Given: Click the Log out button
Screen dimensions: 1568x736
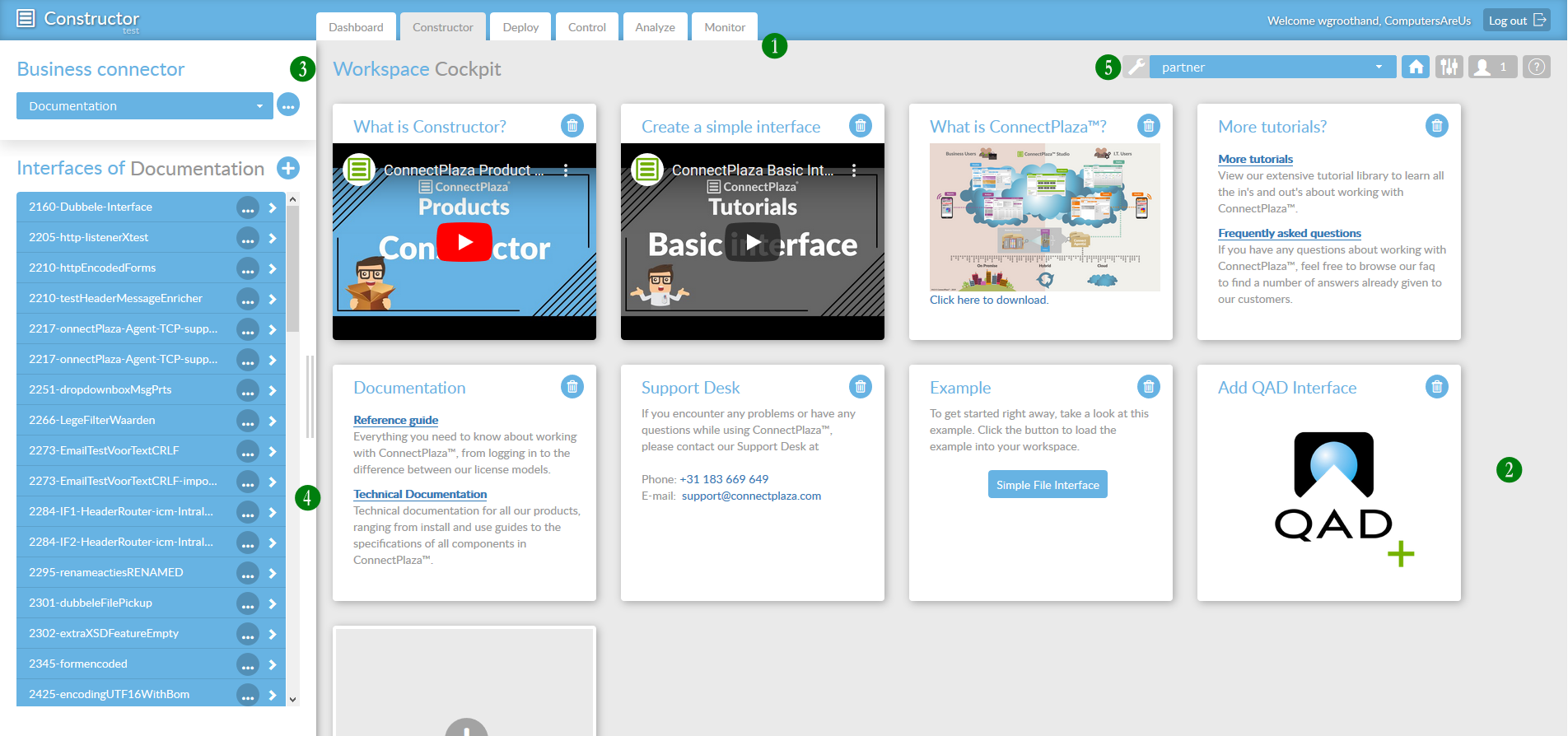Looking at the screenshot, I should (1516, 21).
